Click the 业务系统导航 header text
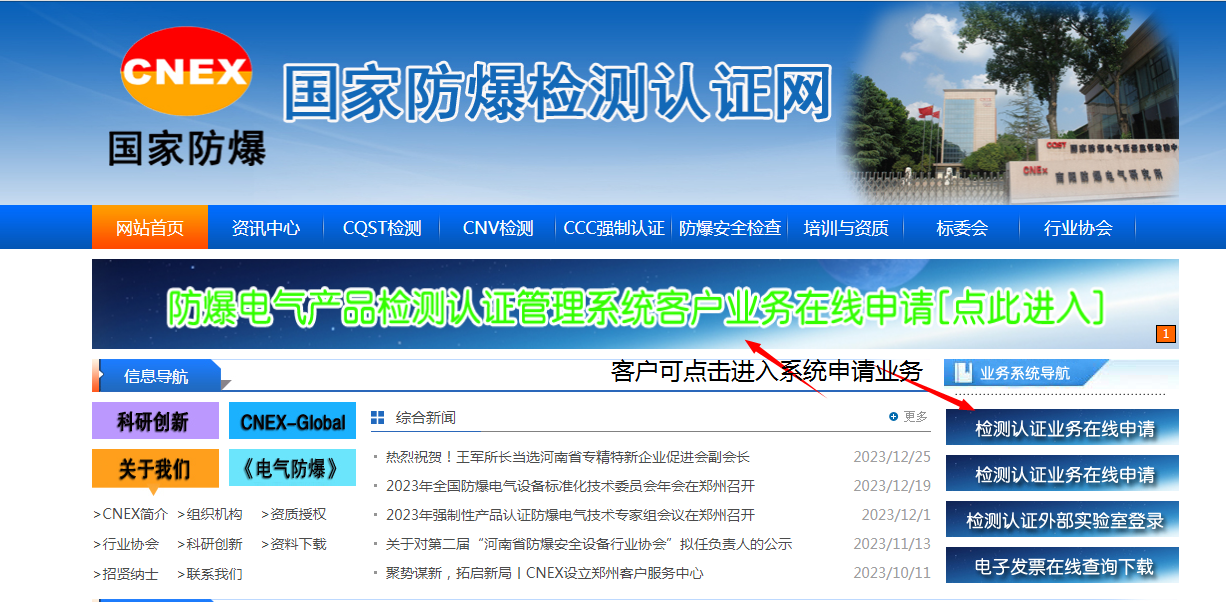 (x=1025, y=373)
